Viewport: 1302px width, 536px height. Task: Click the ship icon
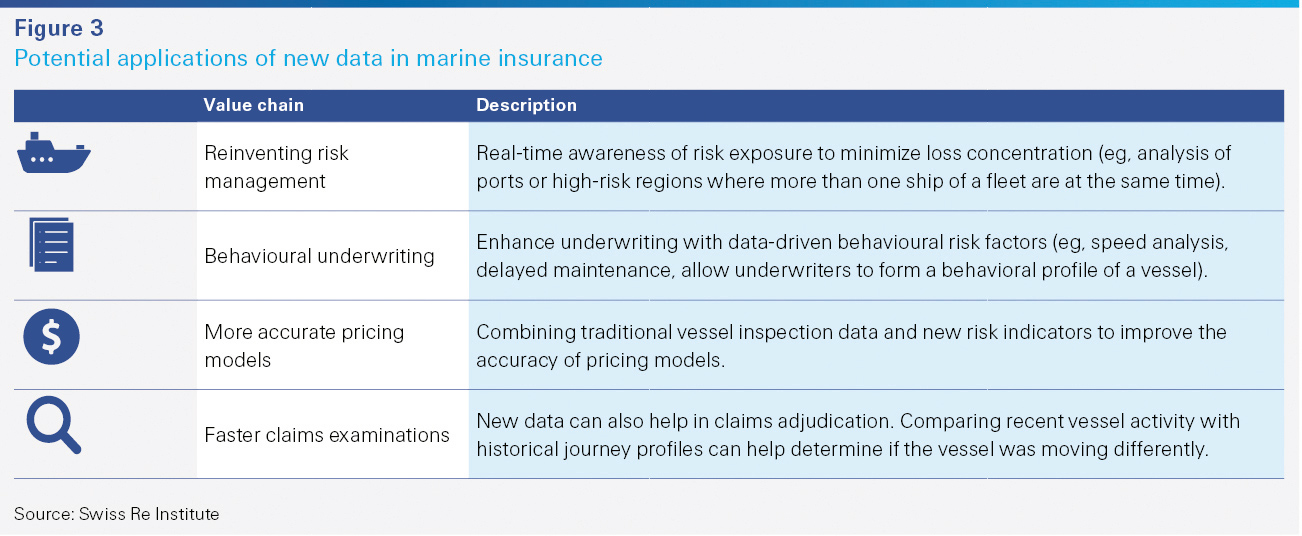coord(55,153)
